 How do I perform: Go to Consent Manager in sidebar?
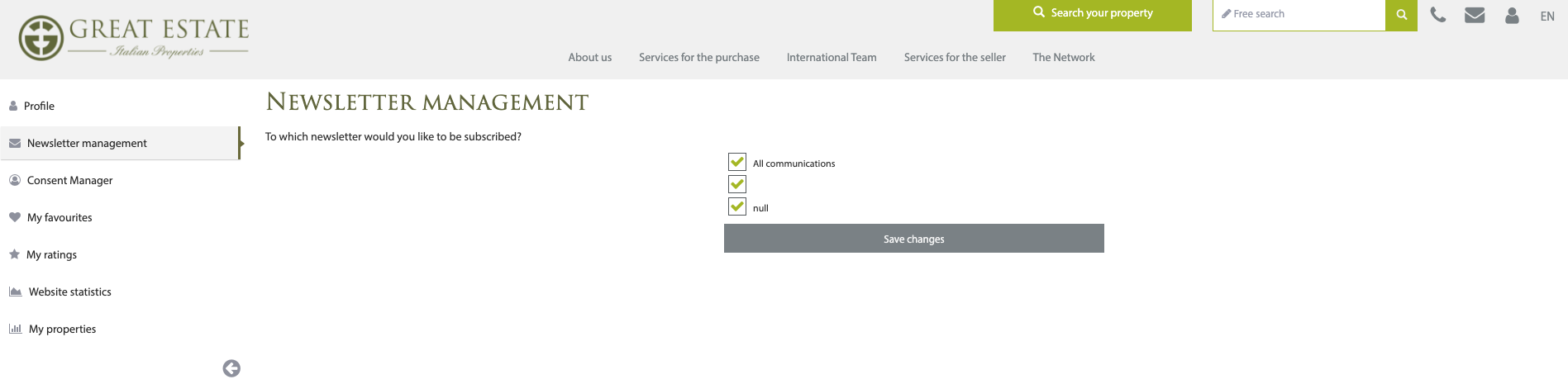coord(69,180)
